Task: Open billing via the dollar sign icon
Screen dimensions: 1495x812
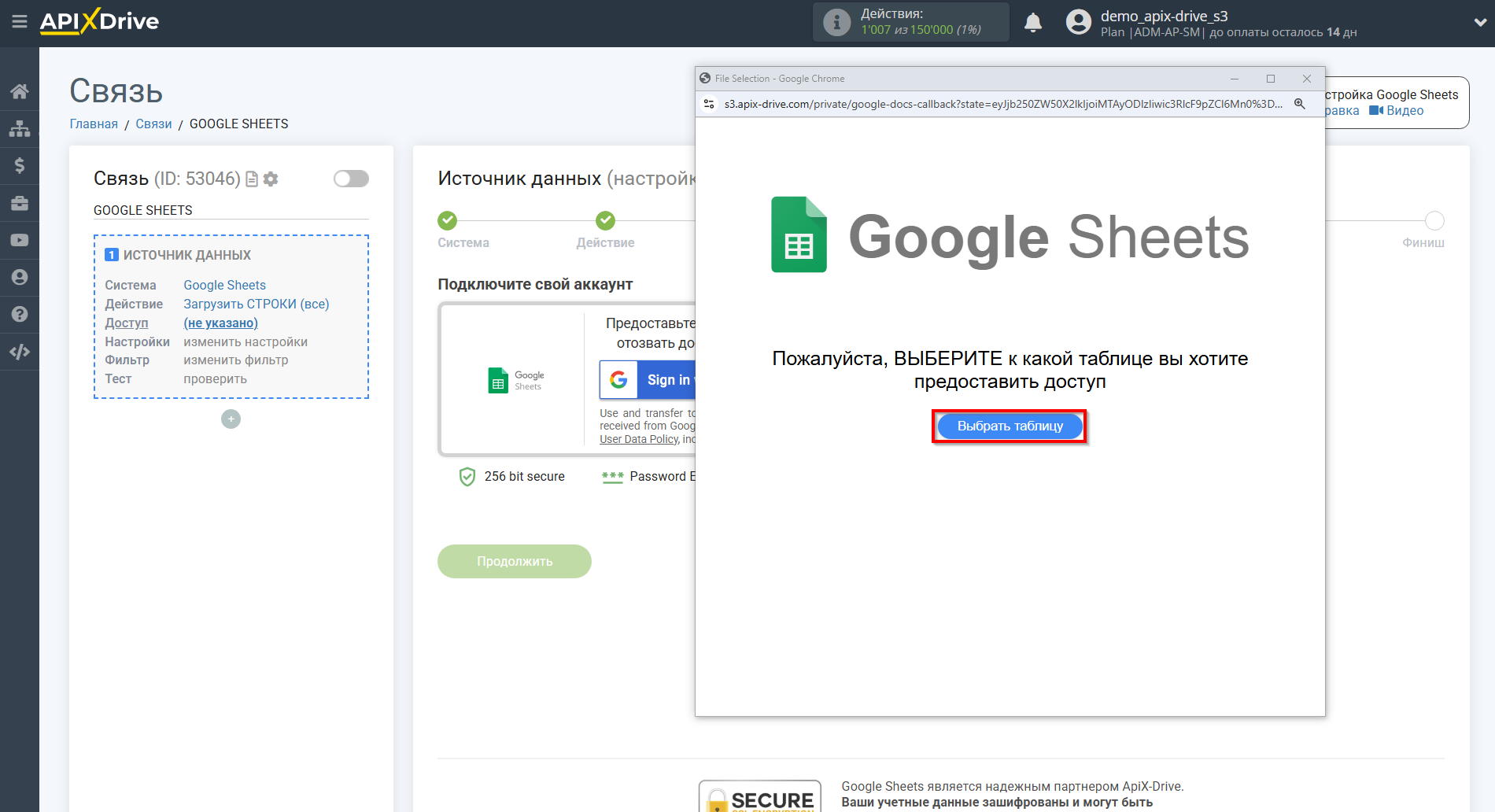Action: pyautogui.click(x=20, y=165)
